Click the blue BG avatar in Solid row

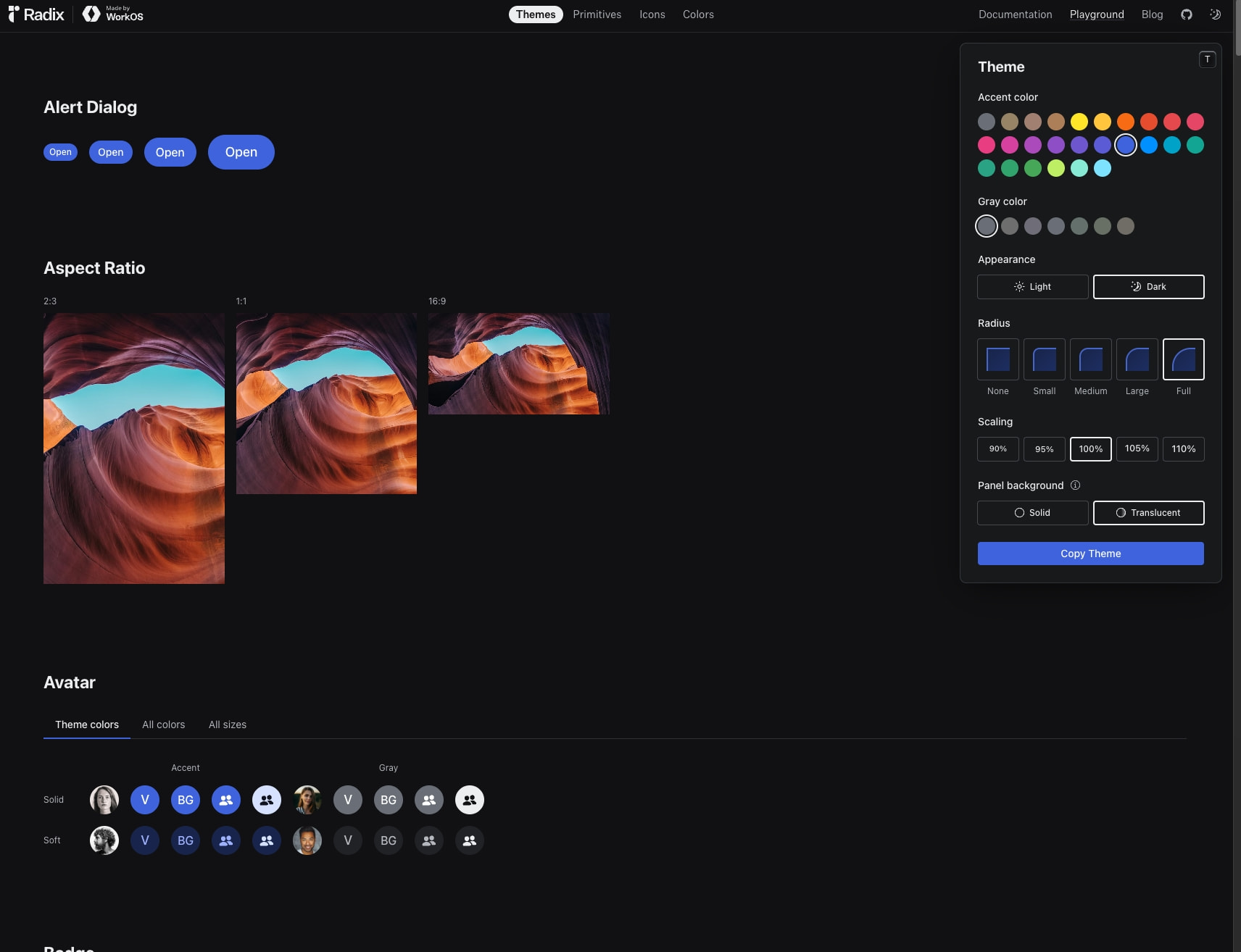186,800
